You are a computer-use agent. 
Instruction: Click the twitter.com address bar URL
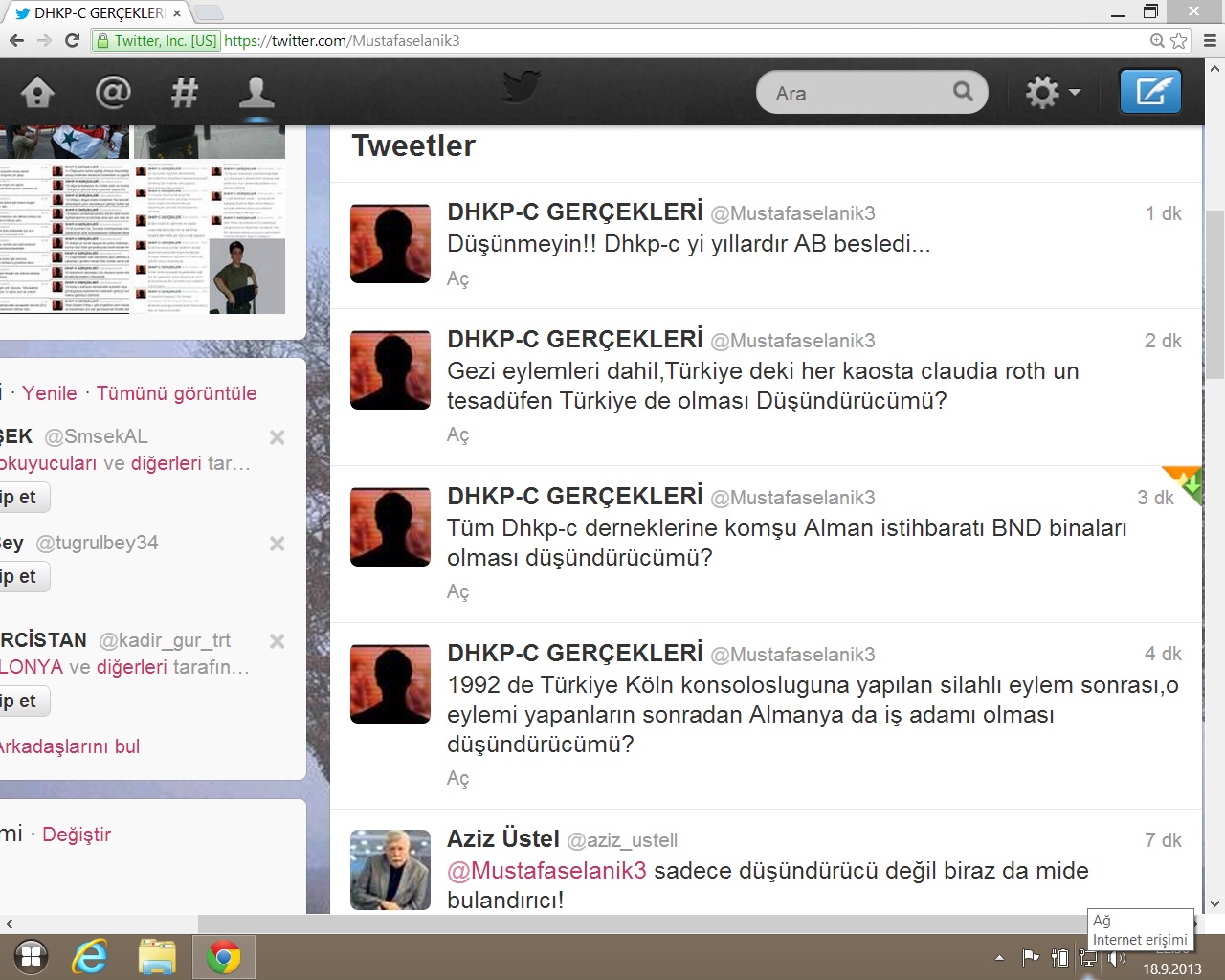pyautogui.click(x=342, y=41)
